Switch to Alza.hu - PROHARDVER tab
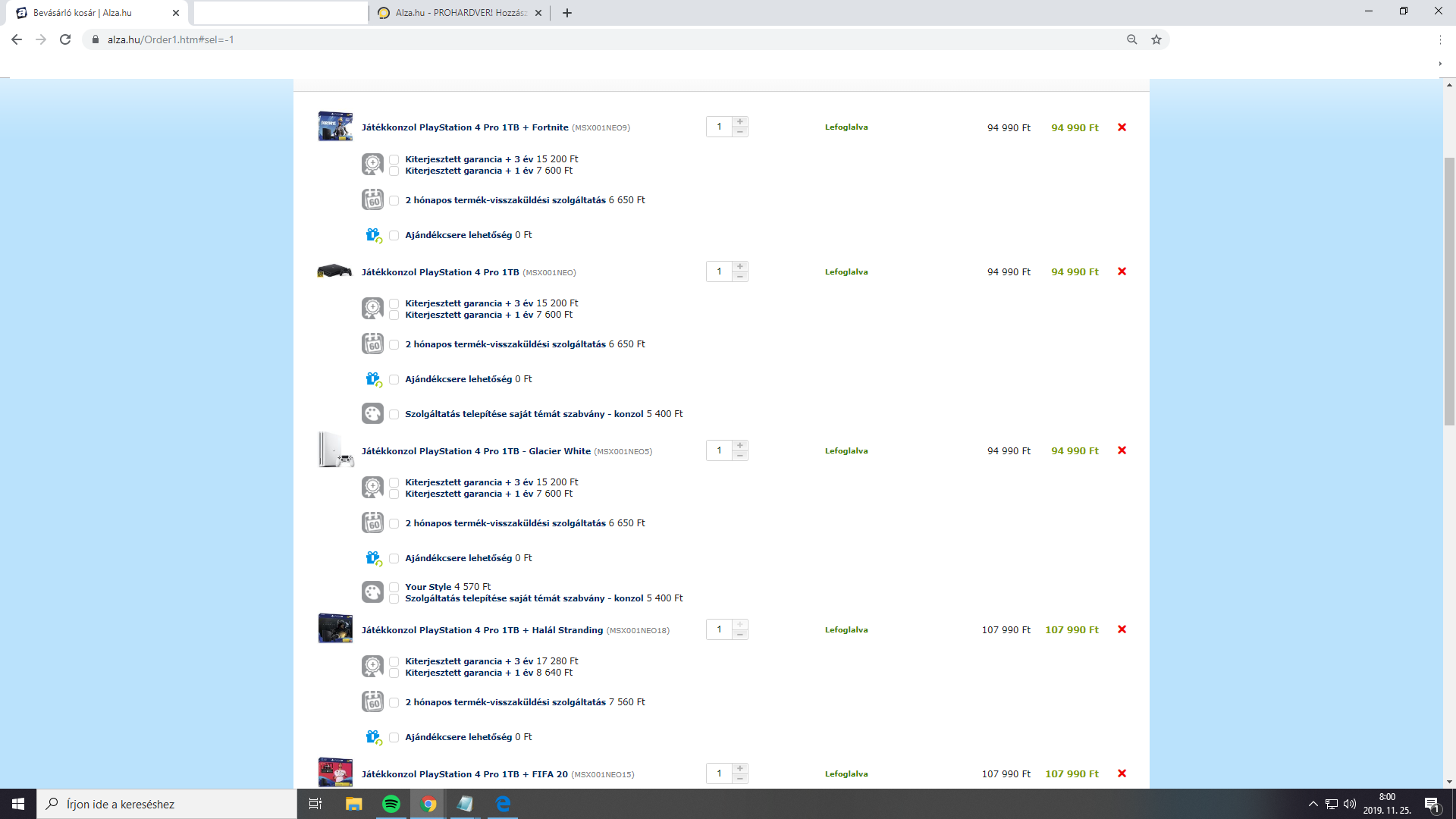The height and width of the screenshot is (819, 1456). 460,13
